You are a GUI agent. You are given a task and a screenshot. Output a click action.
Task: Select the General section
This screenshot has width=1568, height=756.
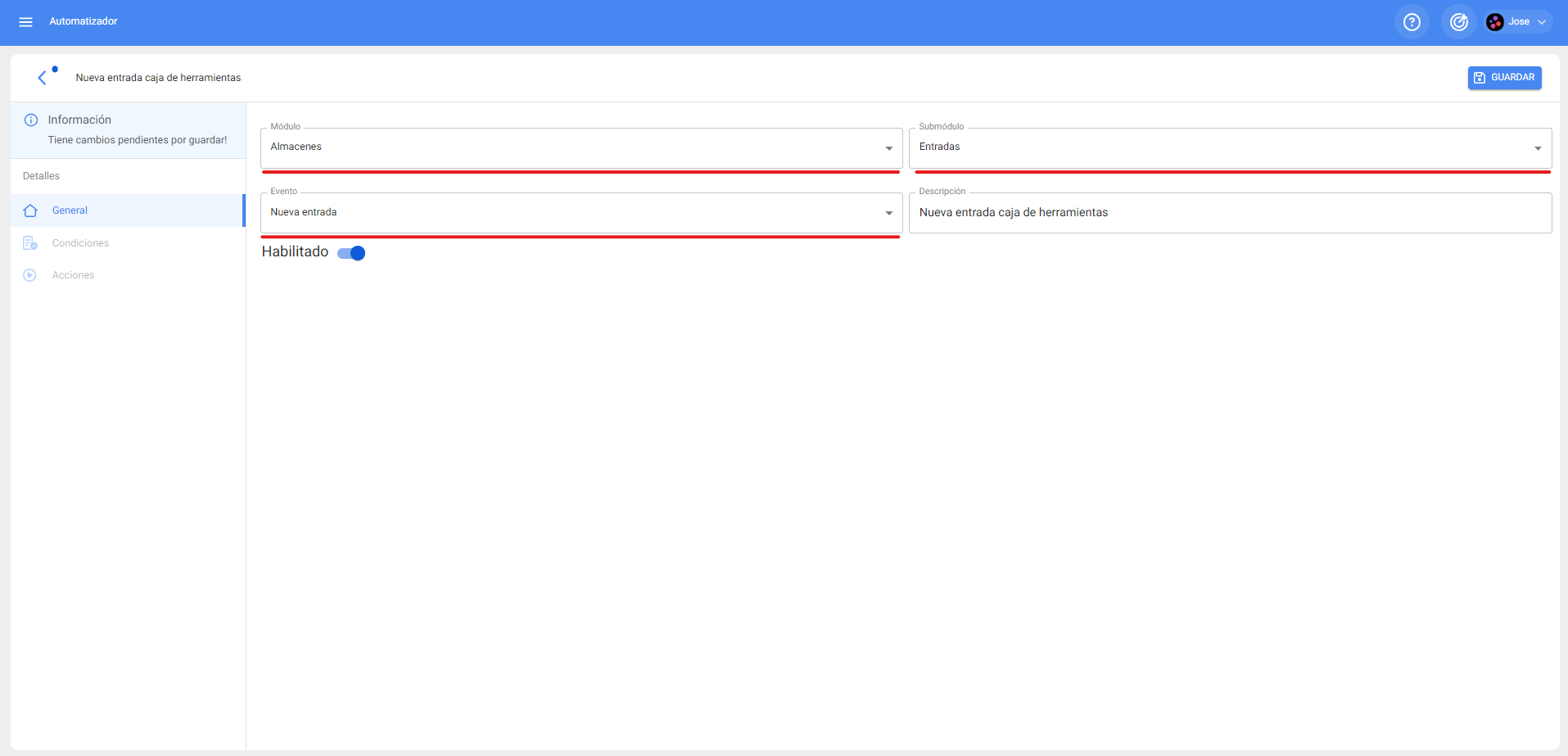point(70,211)
